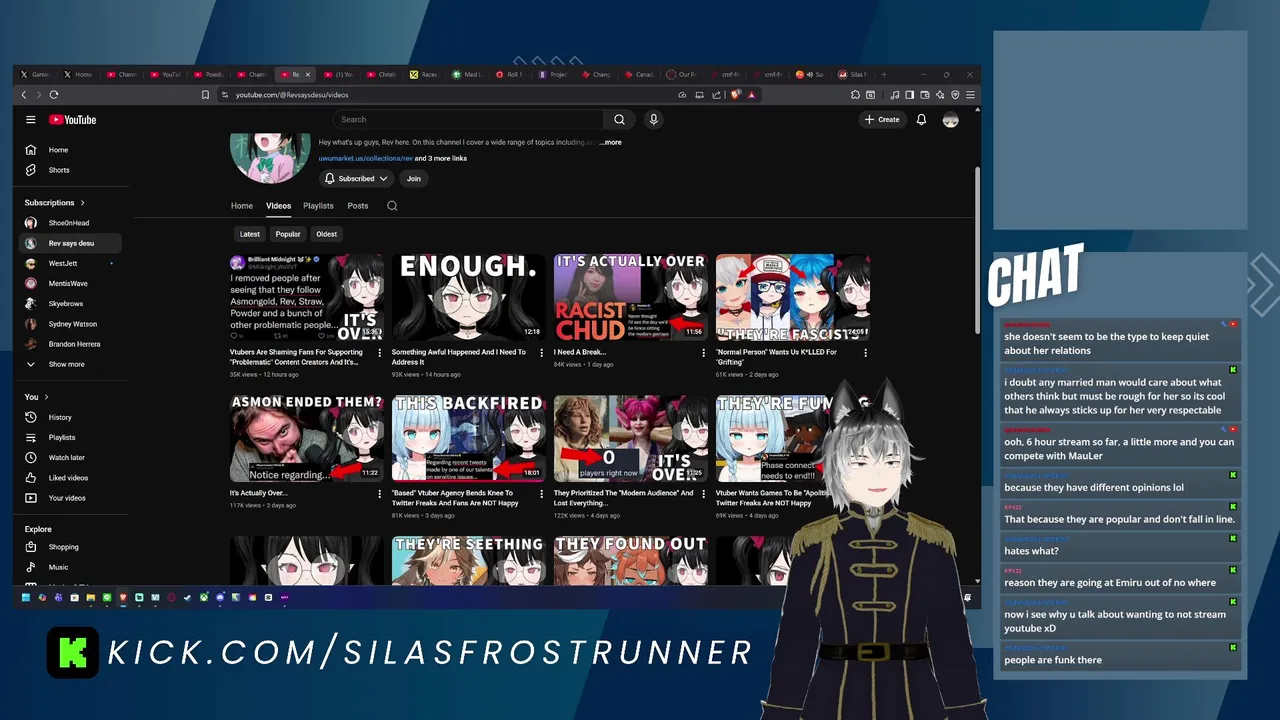Open 'and 3 more links' on channel
This screenshot has width=1280, height=720.
click(x=441, y=158)
